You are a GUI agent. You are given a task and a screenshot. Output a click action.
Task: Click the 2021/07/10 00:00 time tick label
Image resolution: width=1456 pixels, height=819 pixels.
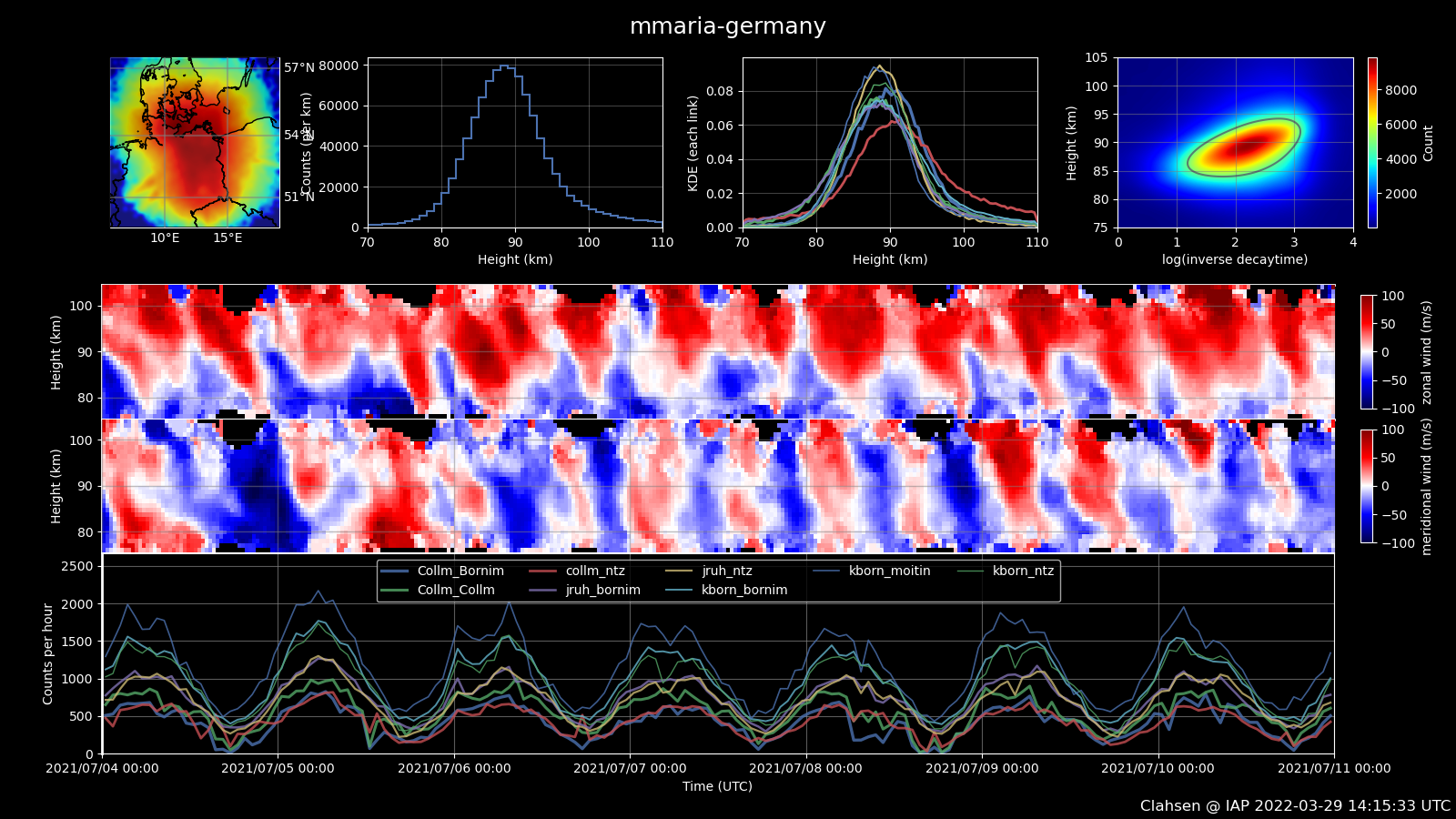click(1158, 769)
